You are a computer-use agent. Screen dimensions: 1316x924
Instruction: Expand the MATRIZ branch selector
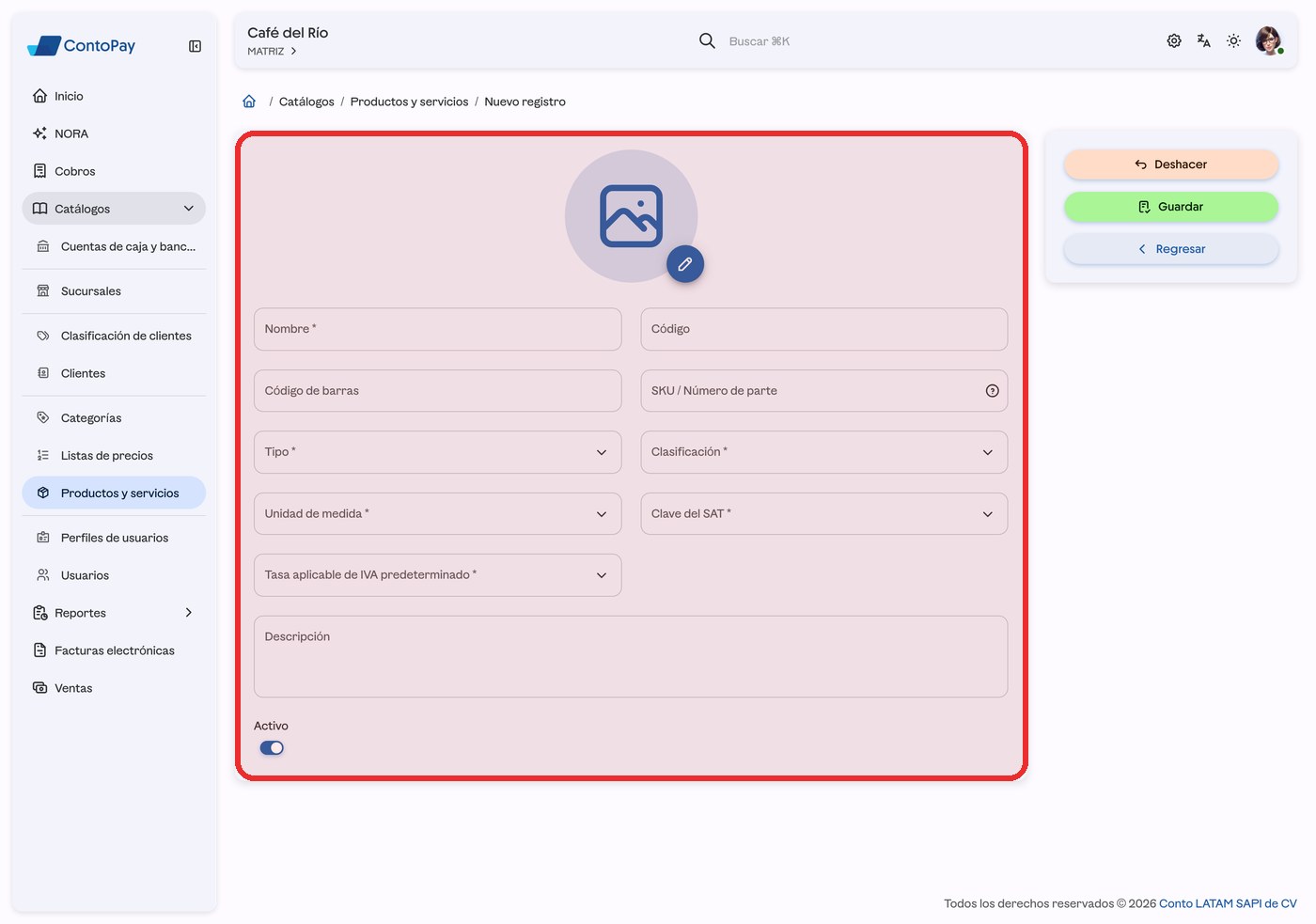tap(273, 52)
